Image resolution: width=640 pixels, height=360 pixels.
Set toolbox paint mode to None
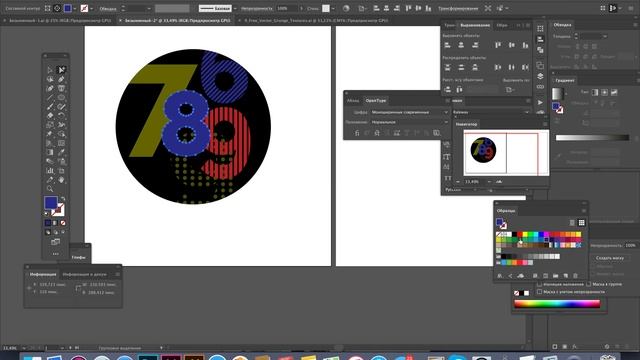(63, 223)
